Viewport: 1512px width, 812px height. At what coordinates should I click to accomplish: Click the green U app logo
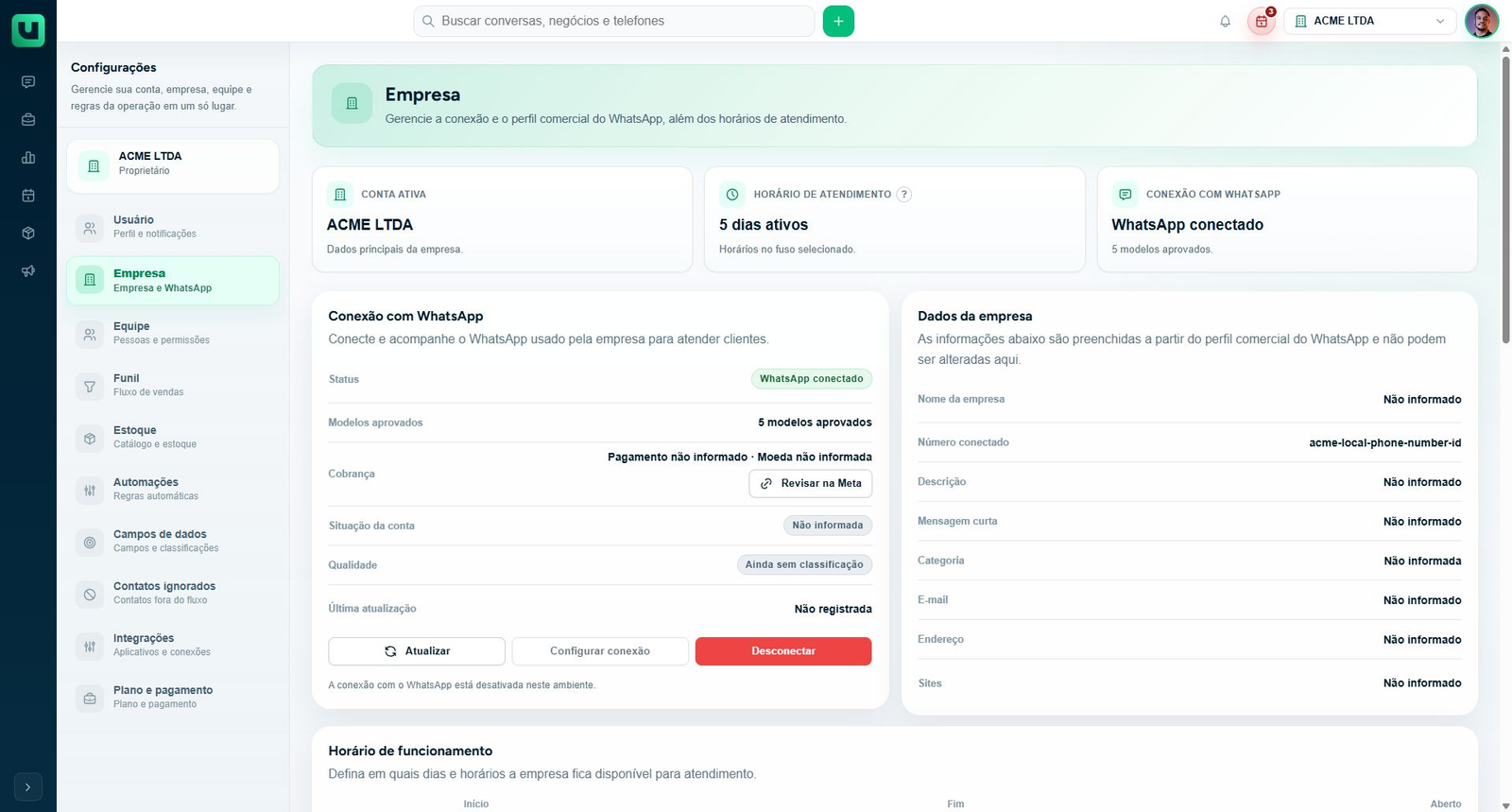point(28,30)
